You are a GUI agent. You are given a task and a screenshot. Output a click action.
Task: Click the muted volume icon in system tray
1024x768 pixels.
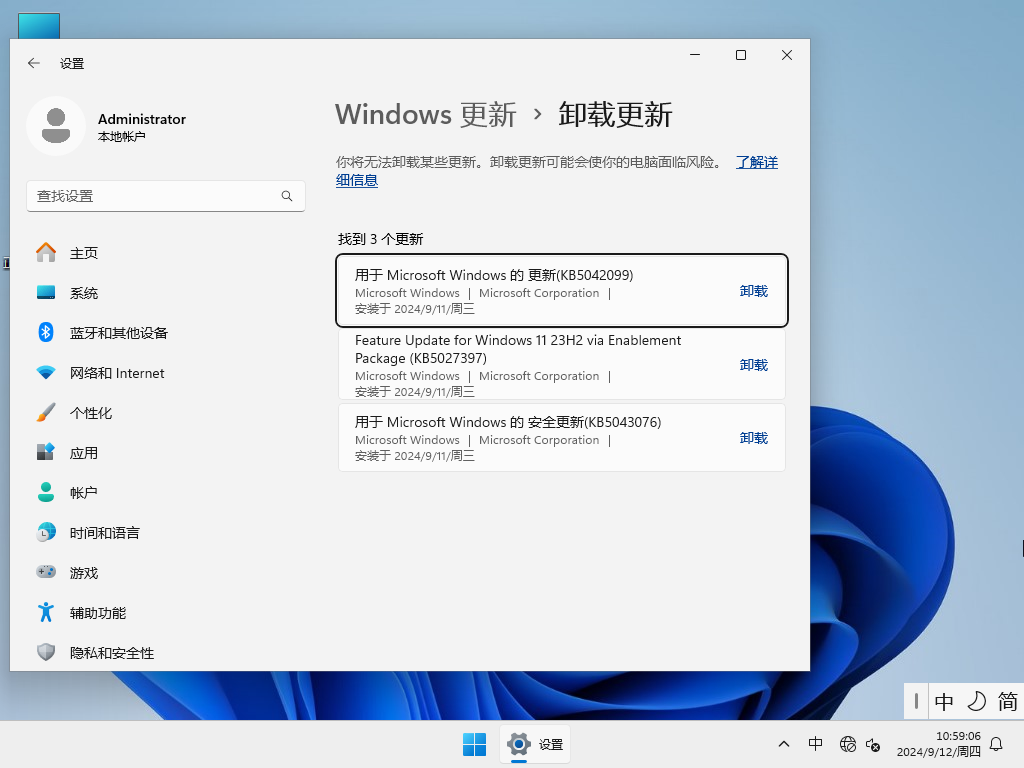tap(872, 746)
